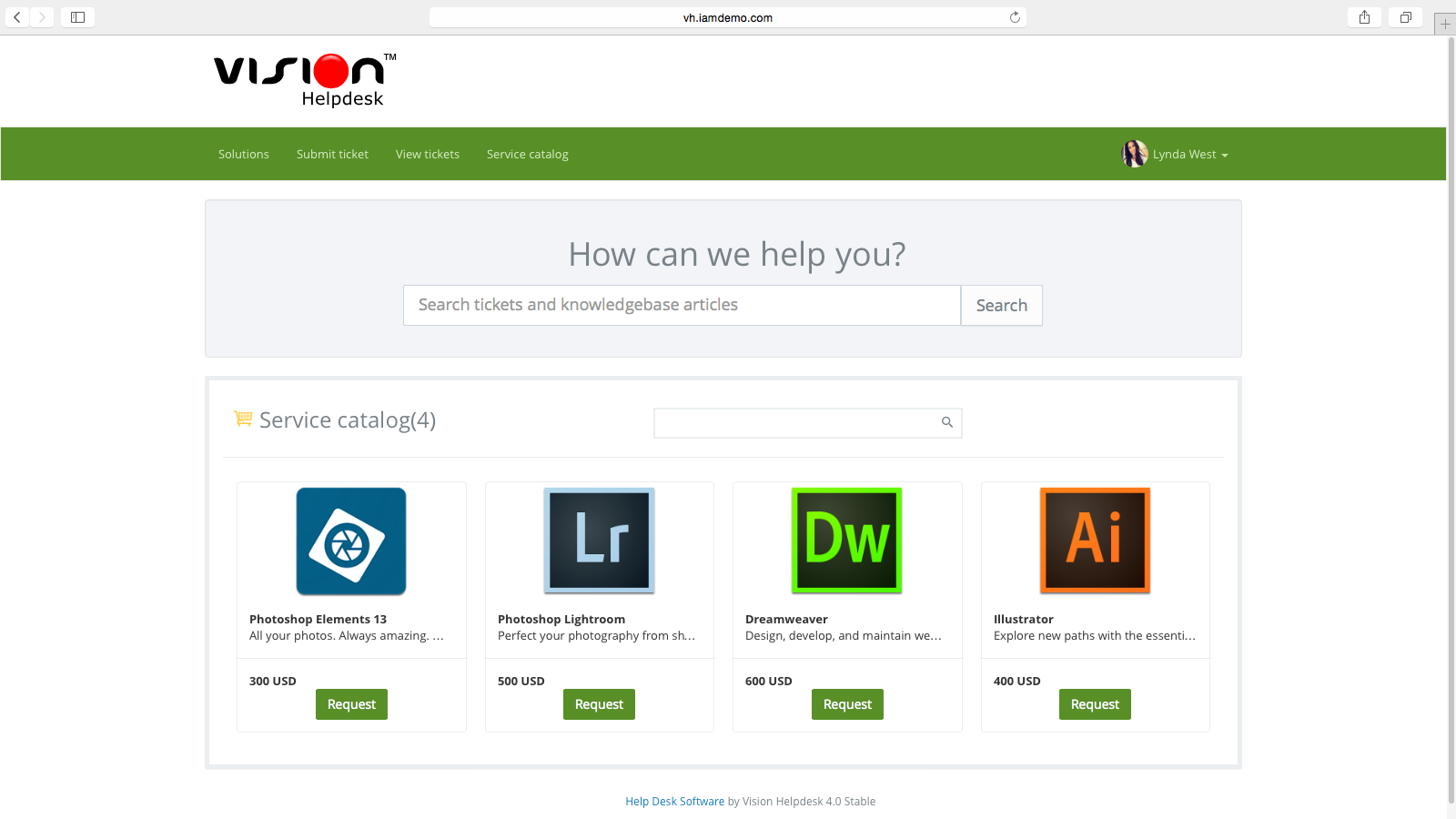This screenshot has width=1456, height=819.
Task: Show all tabs in Safari
Action: pos(1406,17)
